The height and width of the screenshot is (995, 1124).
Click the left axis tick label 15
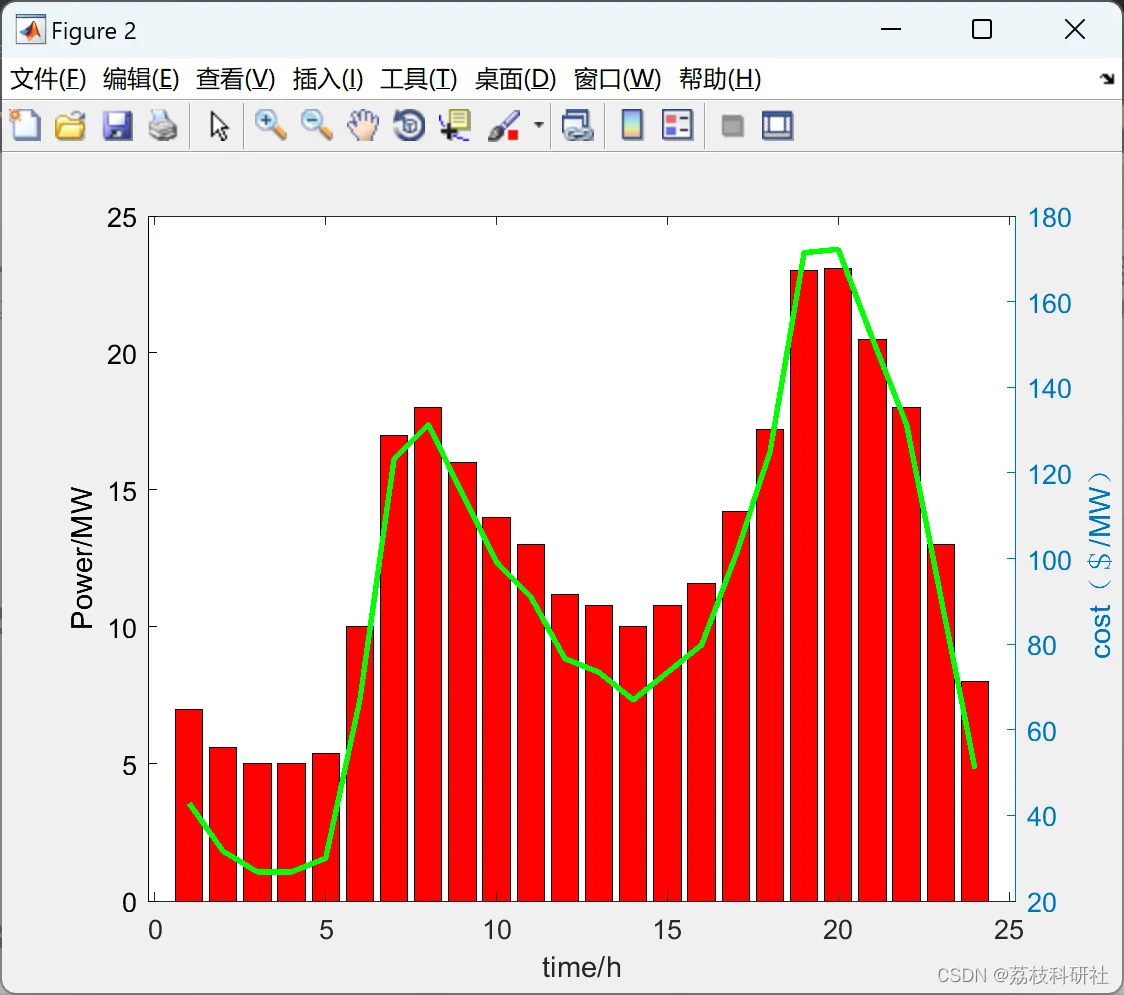tap(122, 492)
